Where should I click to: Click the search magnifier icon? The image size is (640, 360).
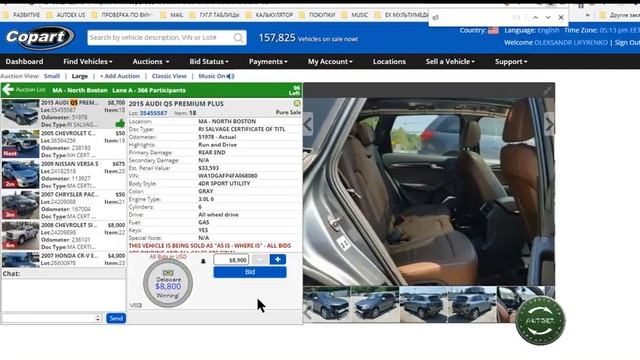[238, 38]
